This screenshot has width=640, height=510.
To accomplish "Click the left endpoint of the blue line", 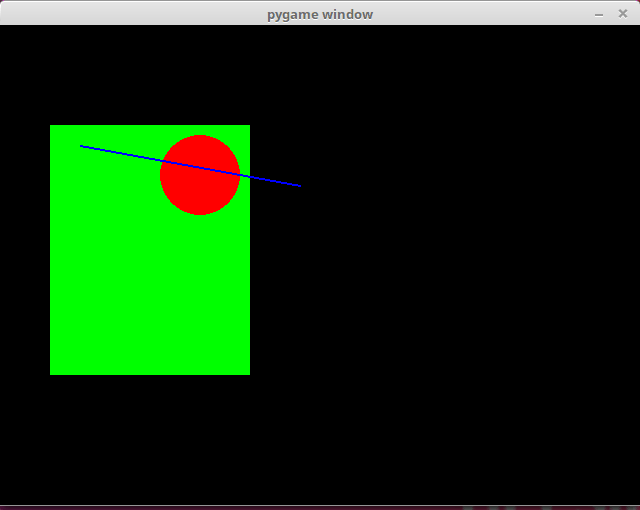I will (81, 146).
